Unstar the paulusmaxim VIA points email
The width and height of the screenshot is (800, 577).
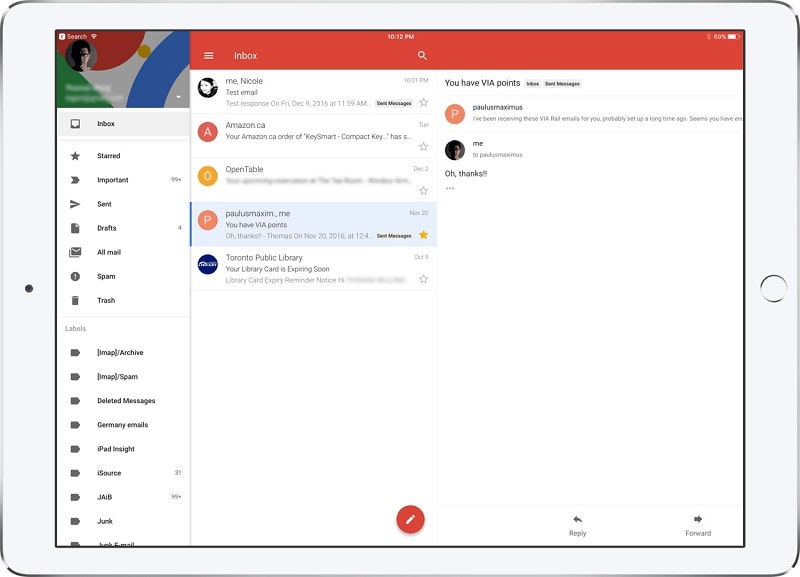[x=423, y=235]
